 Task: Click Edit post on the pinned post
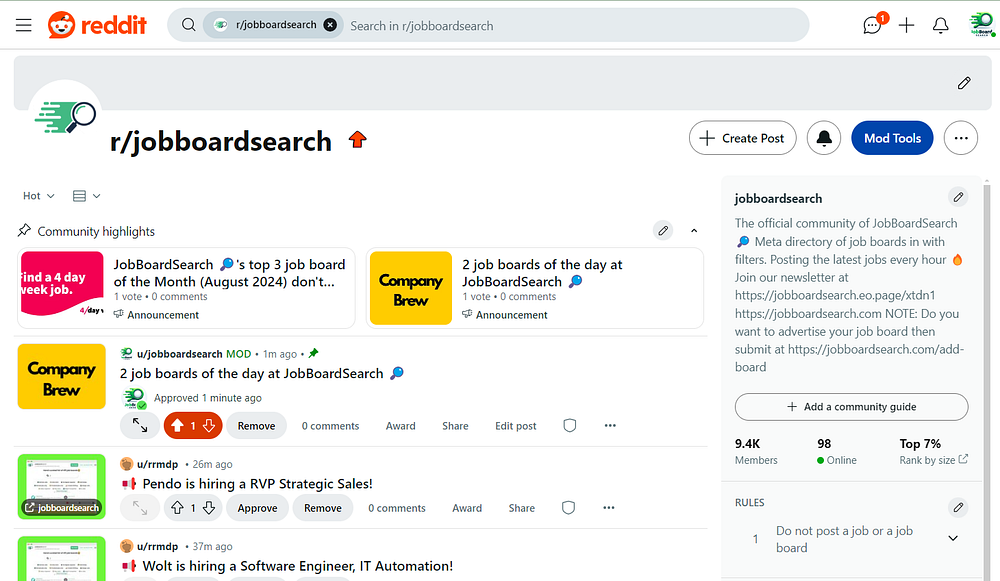pyautogui.click(x=515, y=425)
